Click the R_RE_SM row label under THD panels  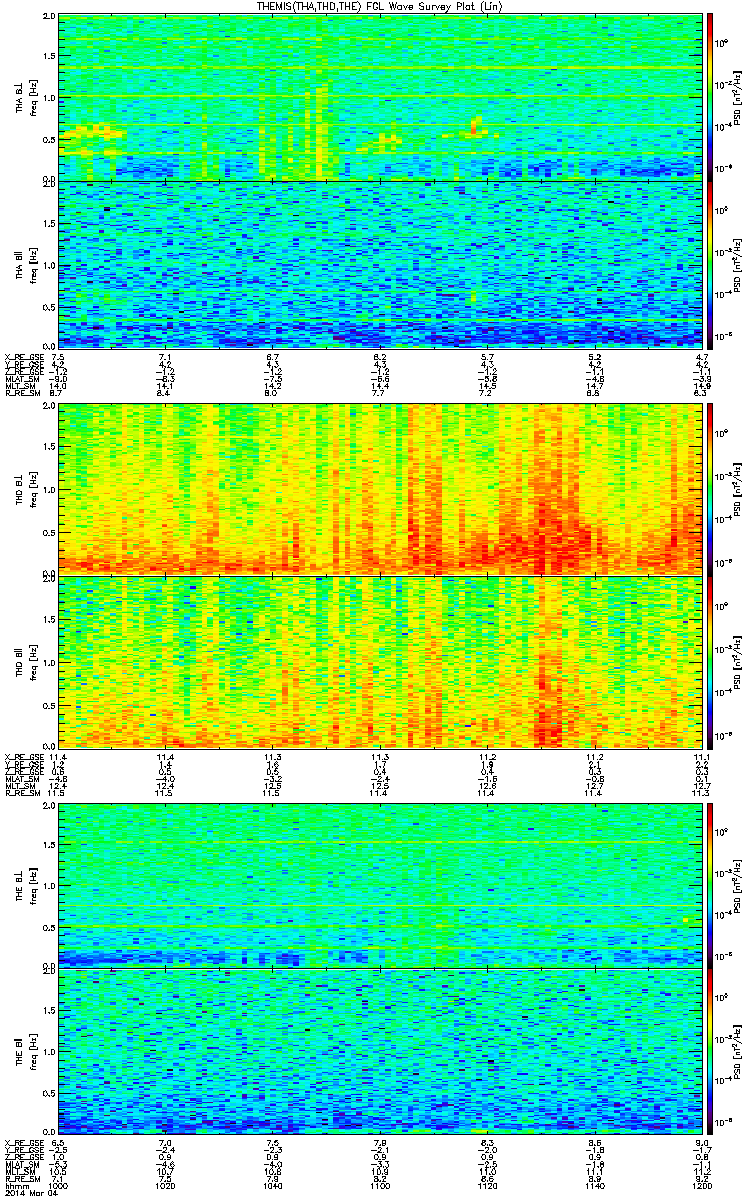click(x=23, y=792)
